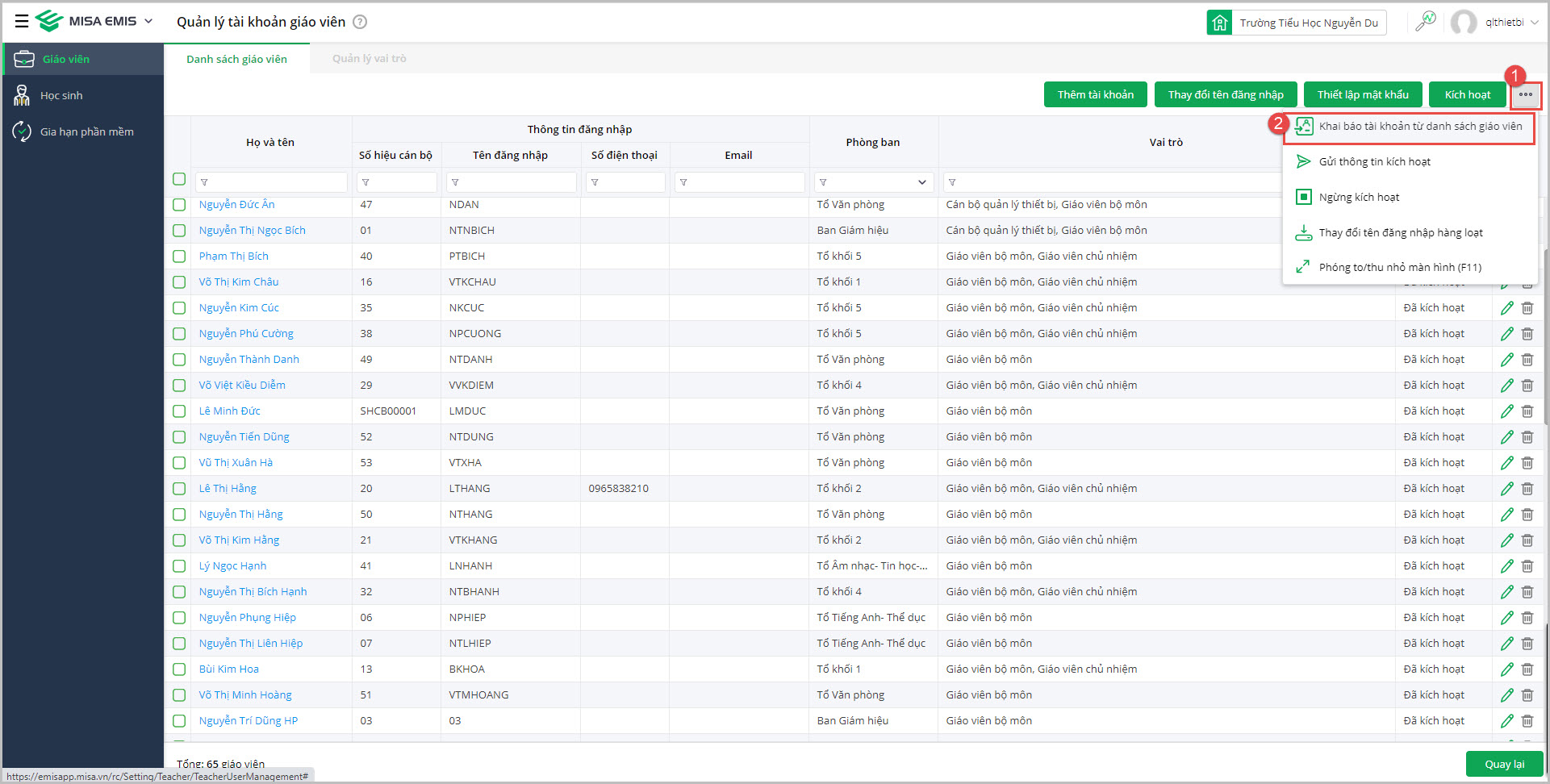Click the help question mark icon
The height and width of the screenshot is (784, 1550).
361,22
